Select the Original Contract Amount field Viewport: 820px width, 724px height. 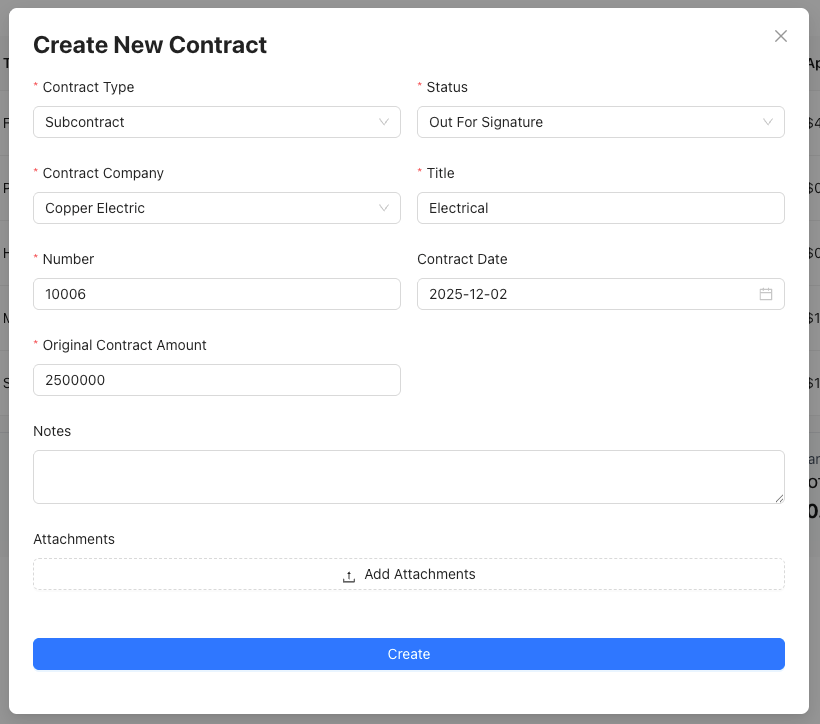point(217,380)
